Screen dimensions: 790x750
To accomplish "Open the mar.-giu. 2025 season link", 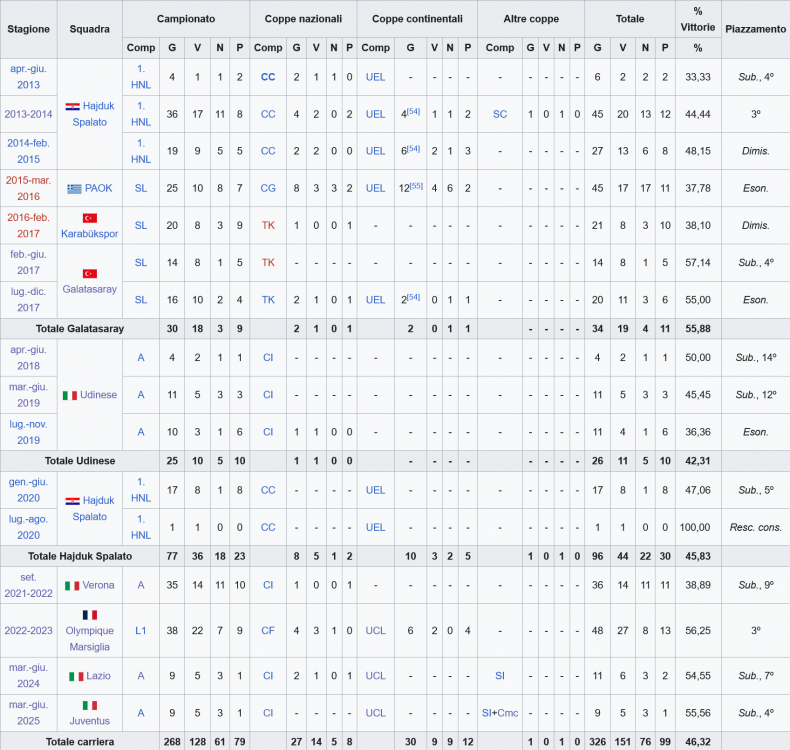I will [28, 713].
